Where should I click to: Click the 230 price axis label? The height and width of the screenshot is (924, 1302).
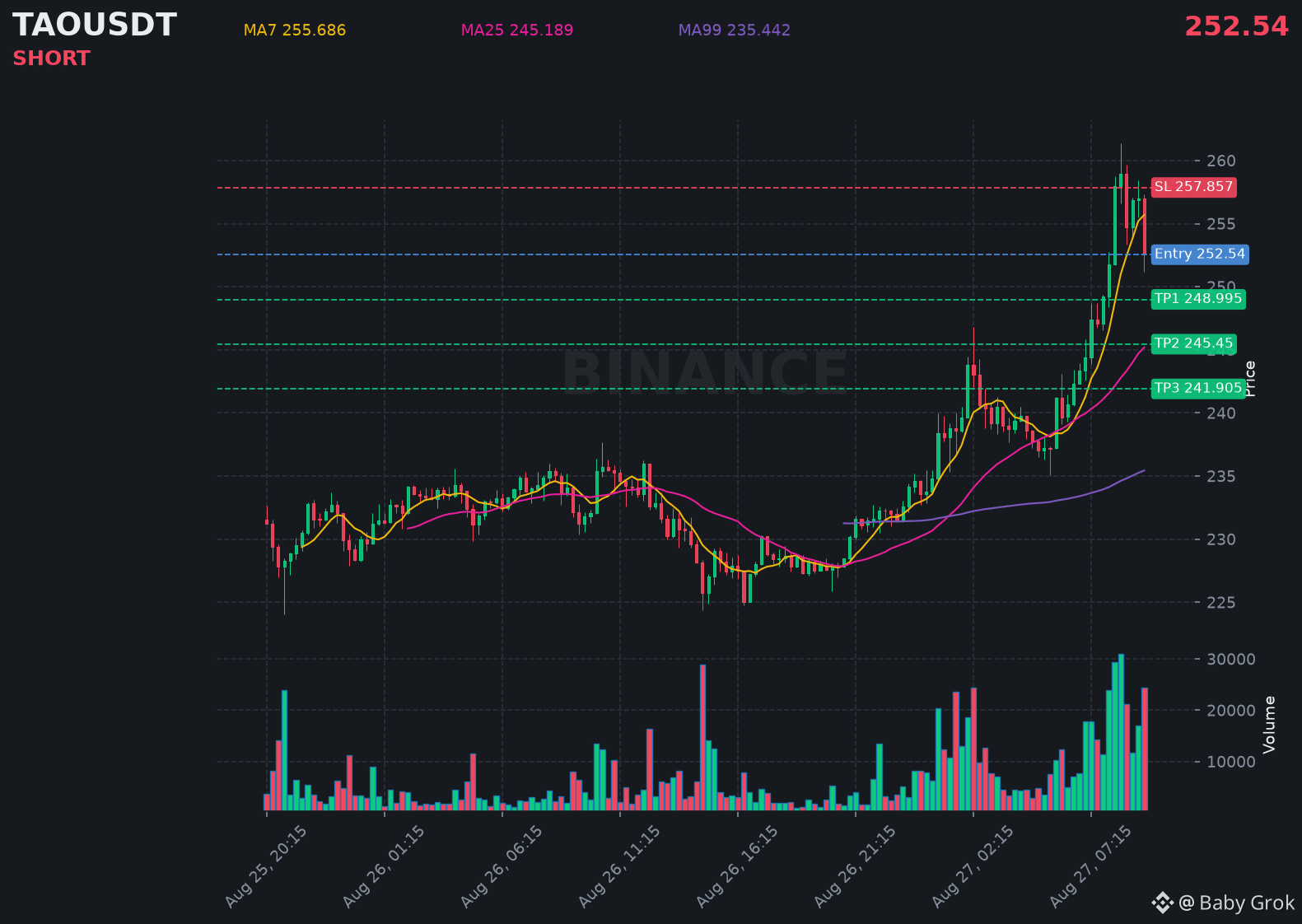coord(1221,539)
